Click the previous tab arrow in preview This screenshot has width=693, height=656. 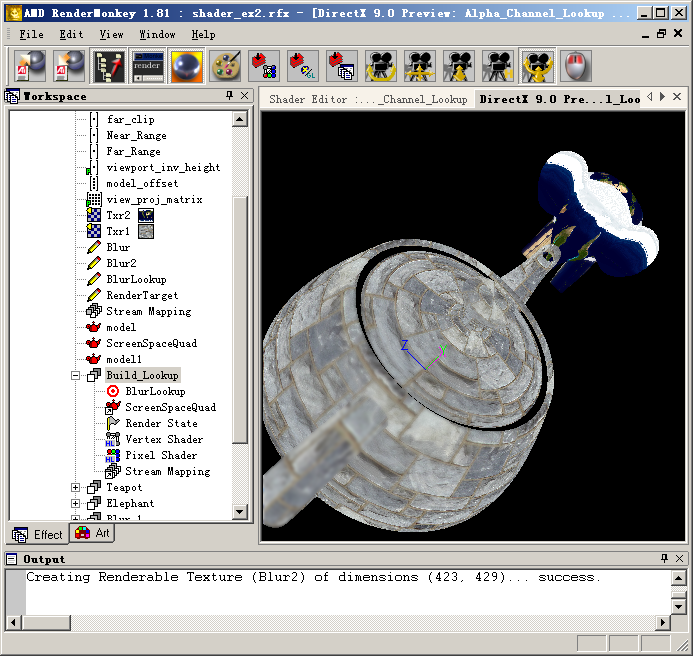tap(649, 96)
